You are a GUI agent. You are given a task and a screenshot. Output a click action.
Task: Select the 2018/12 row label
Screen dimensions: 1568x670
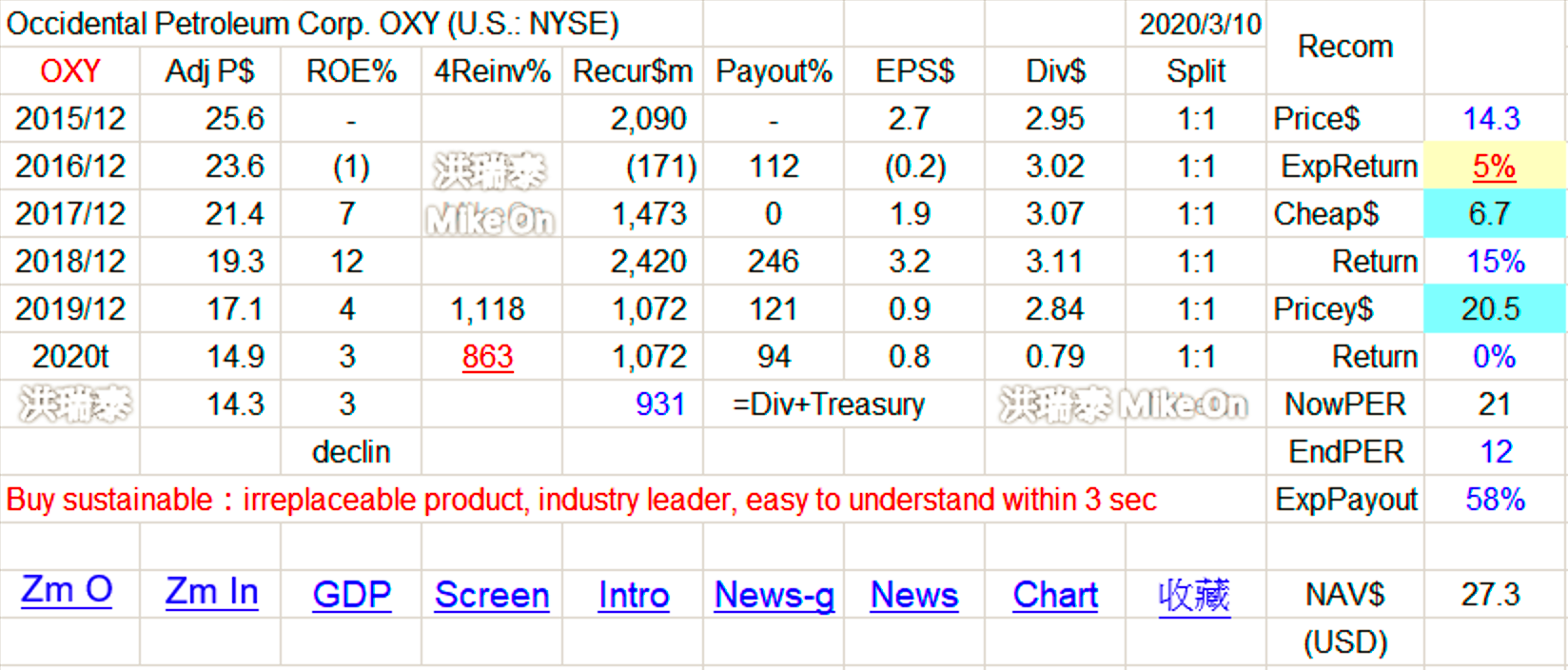[70, 262]
